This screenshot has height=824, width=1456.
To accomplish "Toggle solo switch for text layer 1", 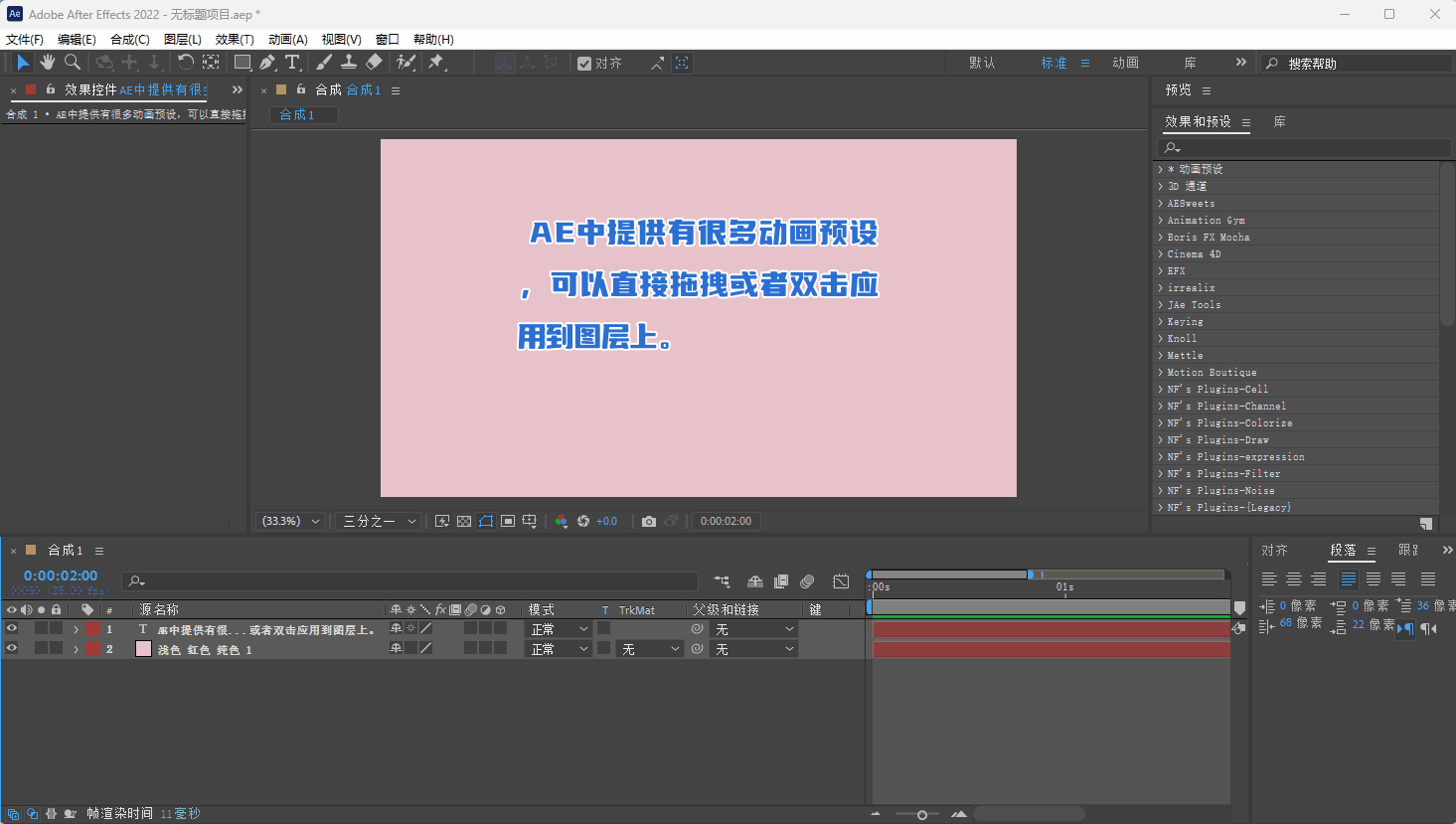I will (41, 629).
